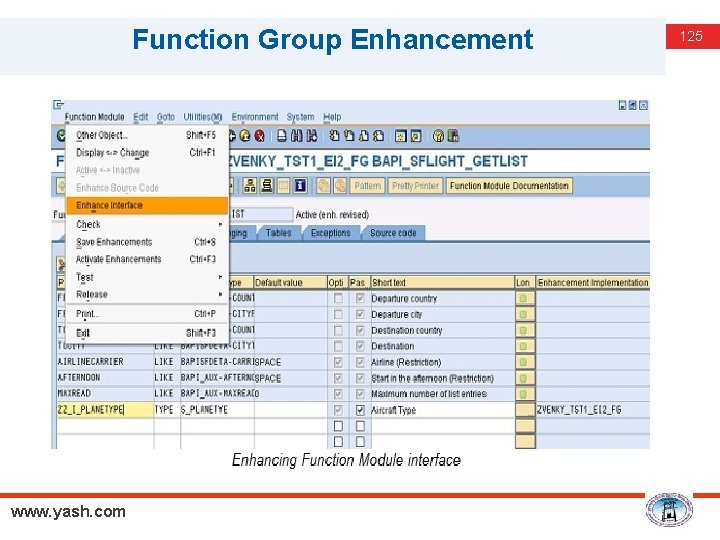Click the Next Page icon
Screen dimensions: 720x540
click(364, 136)
